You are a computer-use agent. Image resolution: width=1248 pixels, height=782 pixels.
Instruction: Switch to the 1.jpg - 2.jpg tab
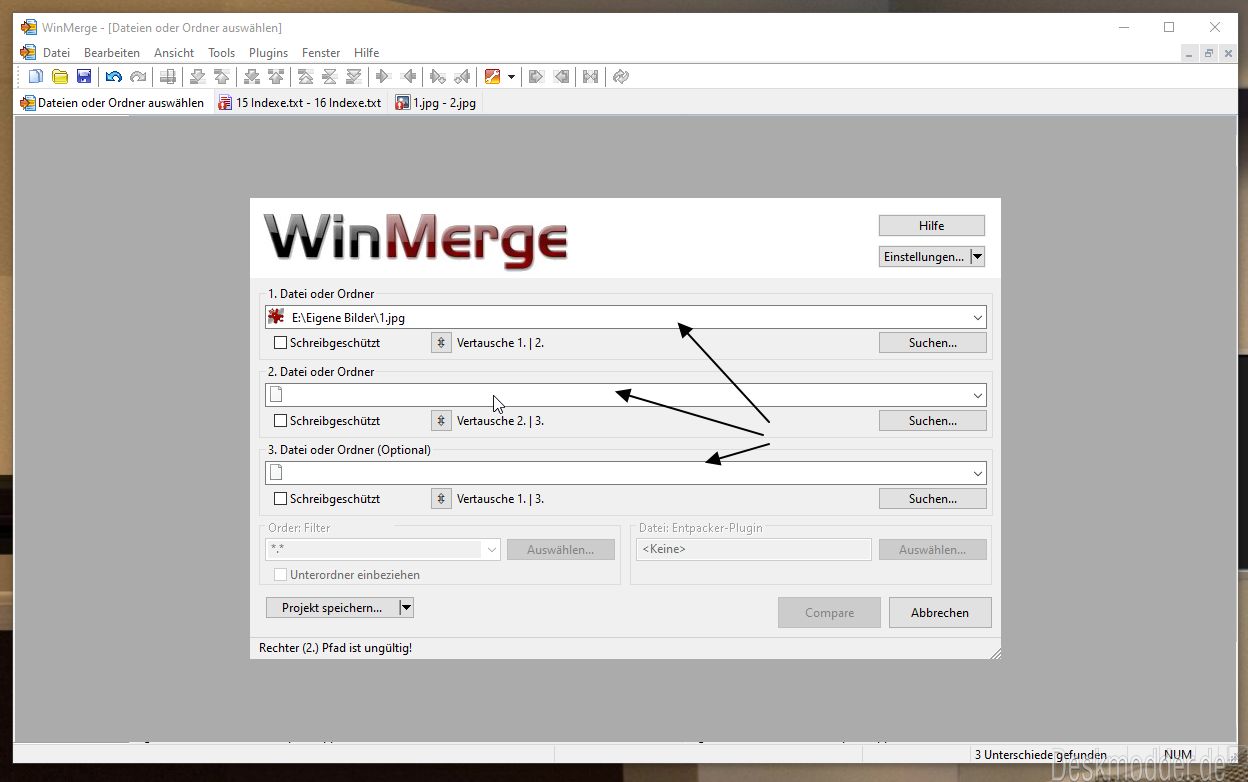436,102
